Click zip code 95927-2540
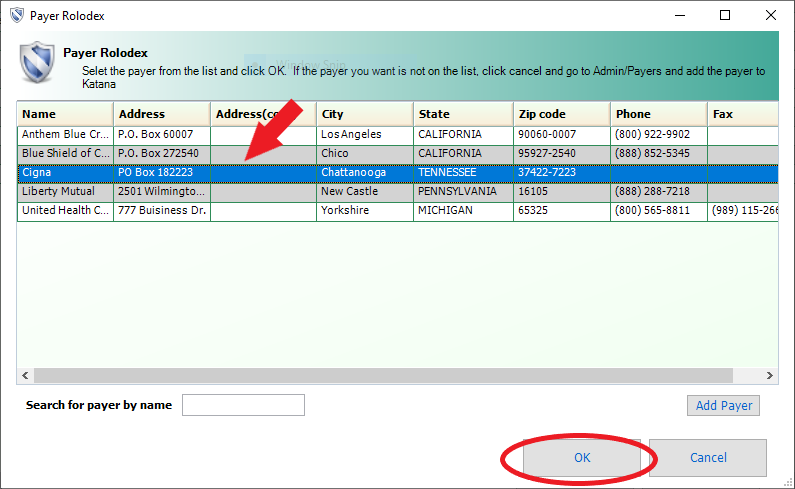Image resolution: width=795 pixels, height=489 pixels. (562, 153)
